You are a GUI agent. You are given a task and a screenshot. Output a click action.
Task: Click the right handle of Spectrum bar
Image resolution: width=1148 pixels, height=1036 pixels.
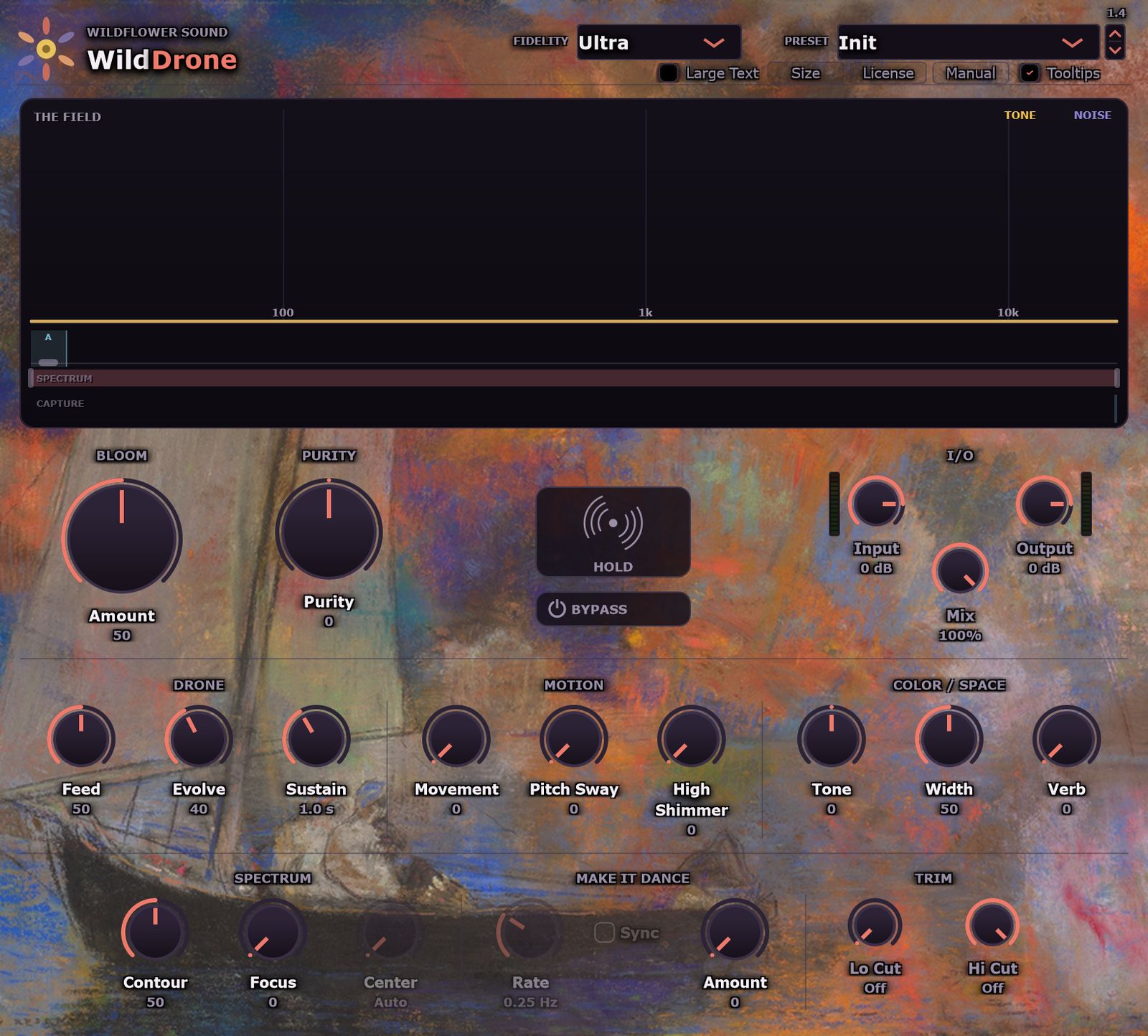point(1116,378)
